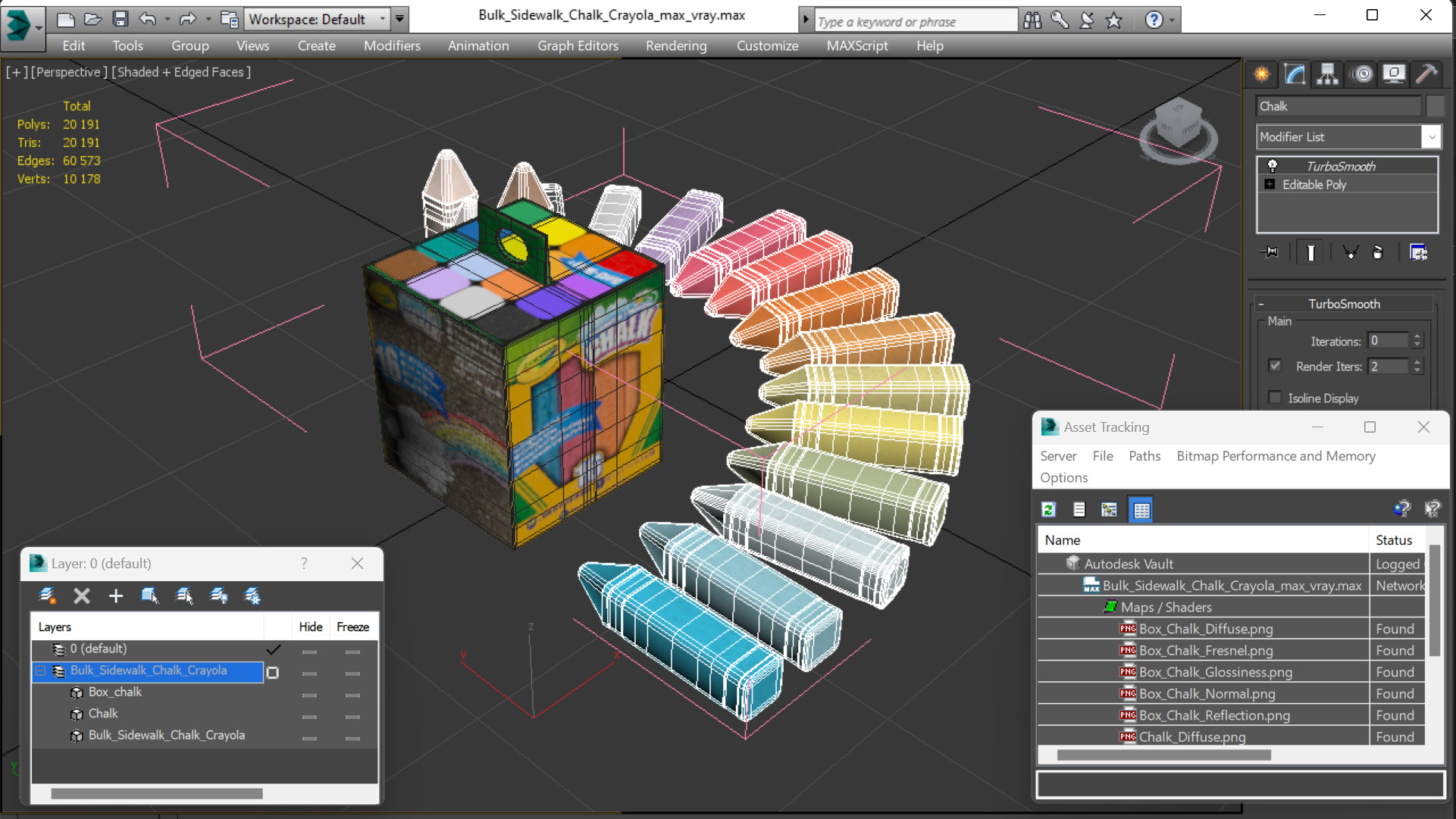Switch to the Display command panel
The width and height of the screenshot is (1456, 819).
click(x=1394, y=73)
